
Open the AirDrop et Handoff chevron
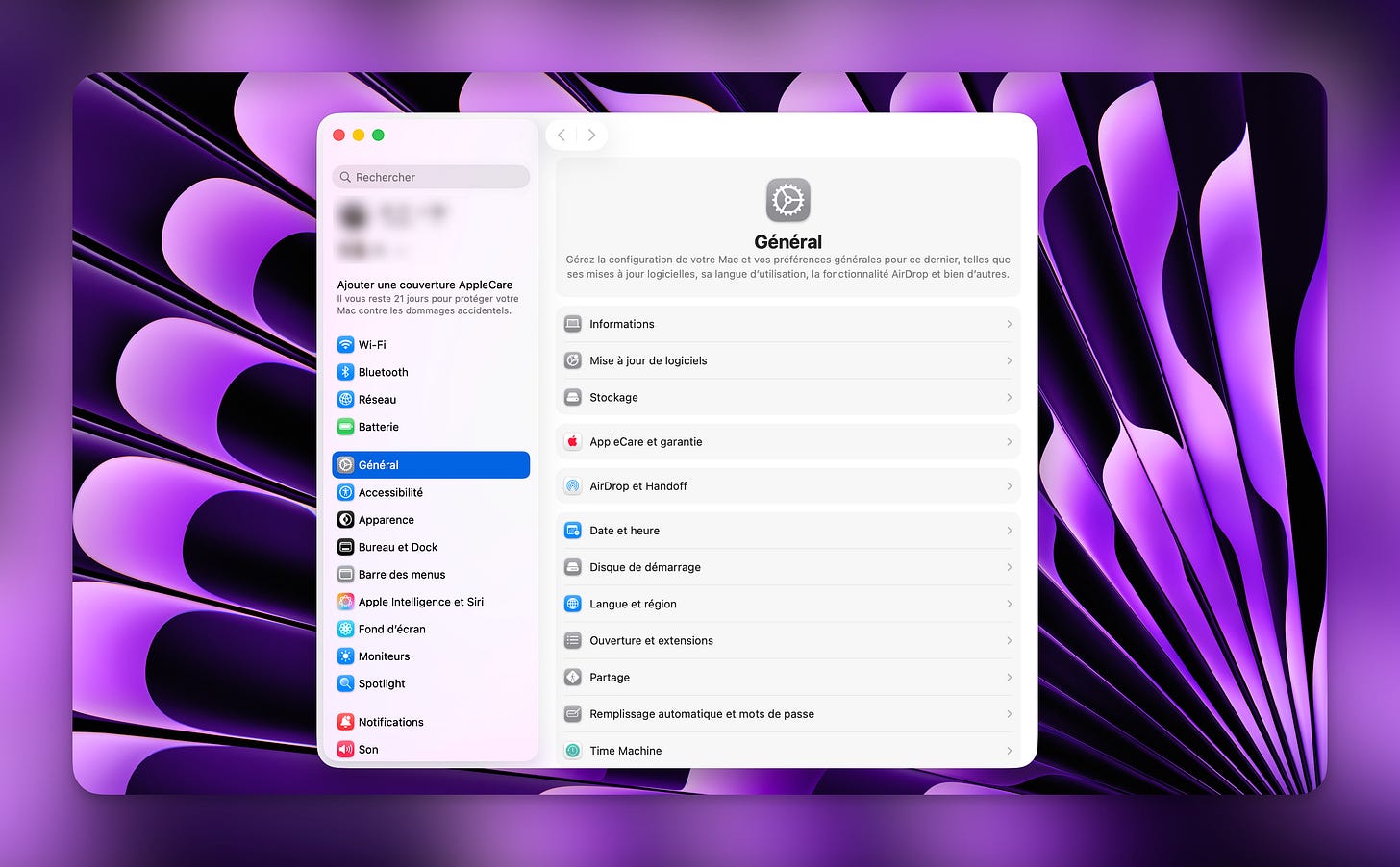tap(1009, 486)
